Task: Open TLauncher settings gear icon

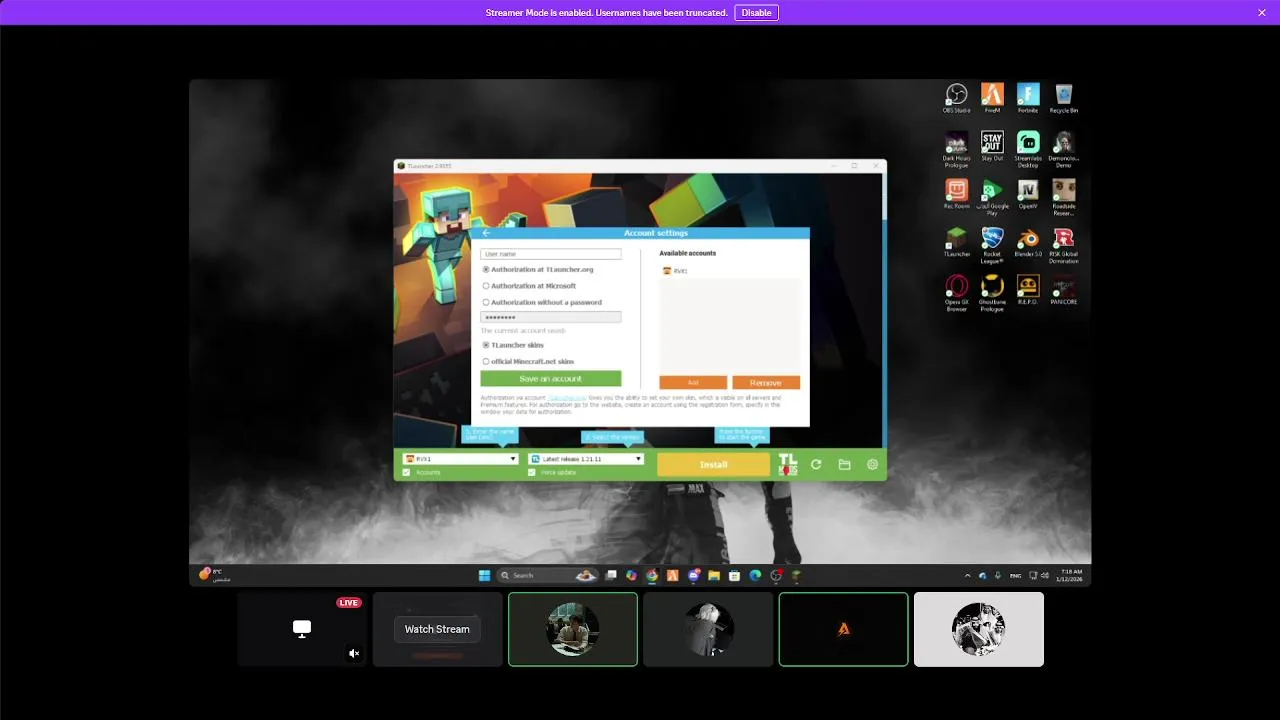Action: pos(872,464)
